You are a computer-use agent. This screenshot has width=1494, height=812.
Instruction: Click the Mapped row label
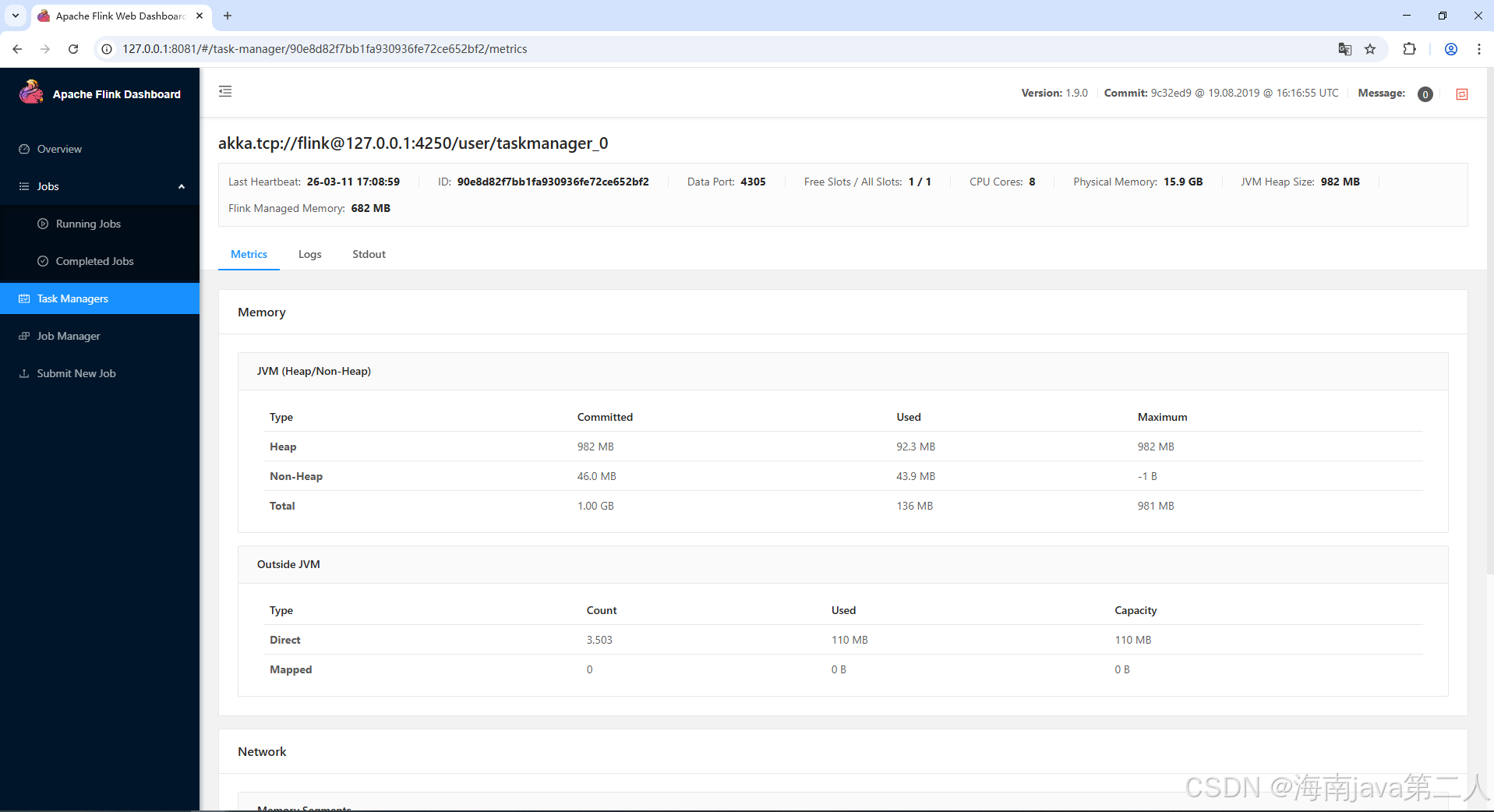tap(291, 669)
